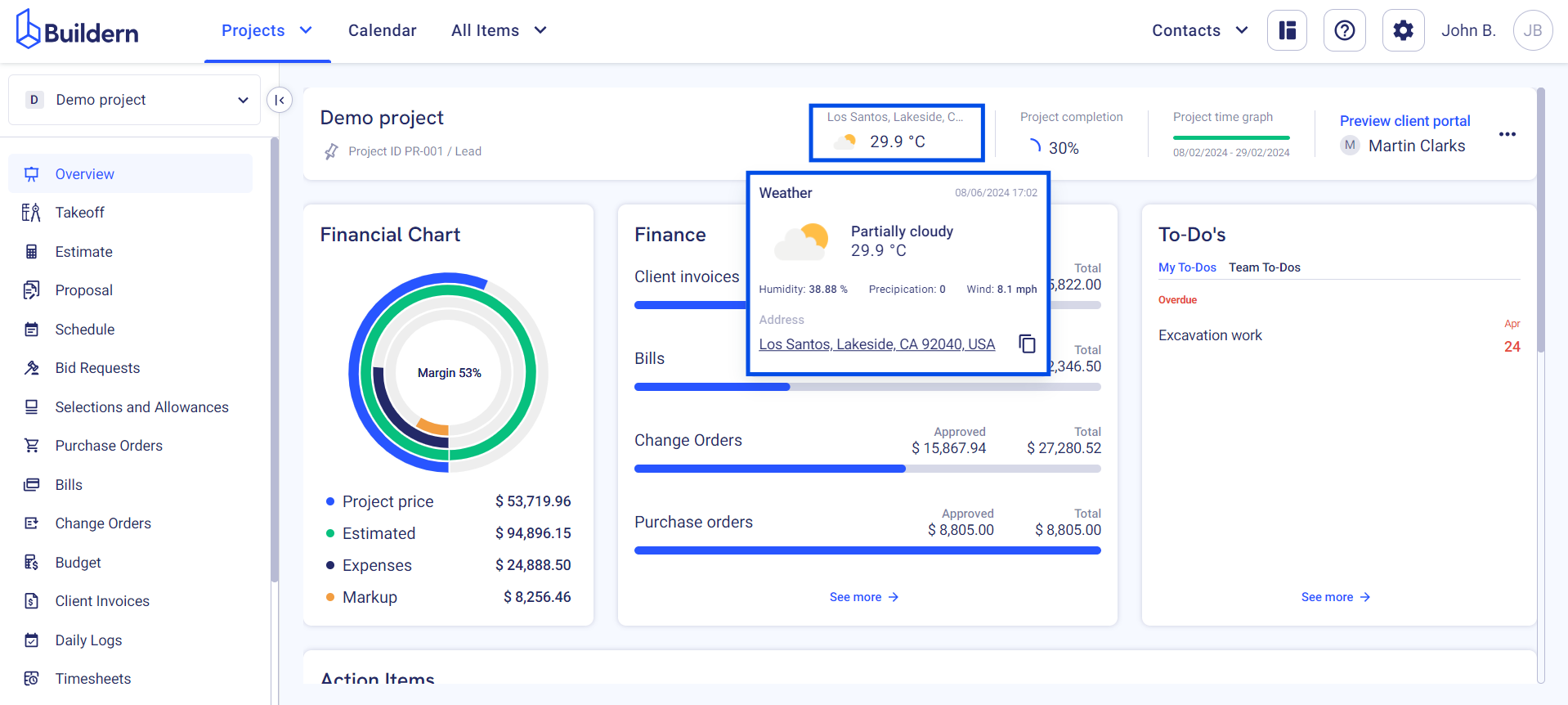
Task: Open Preview client portal link
Action: pos(1404,121)
